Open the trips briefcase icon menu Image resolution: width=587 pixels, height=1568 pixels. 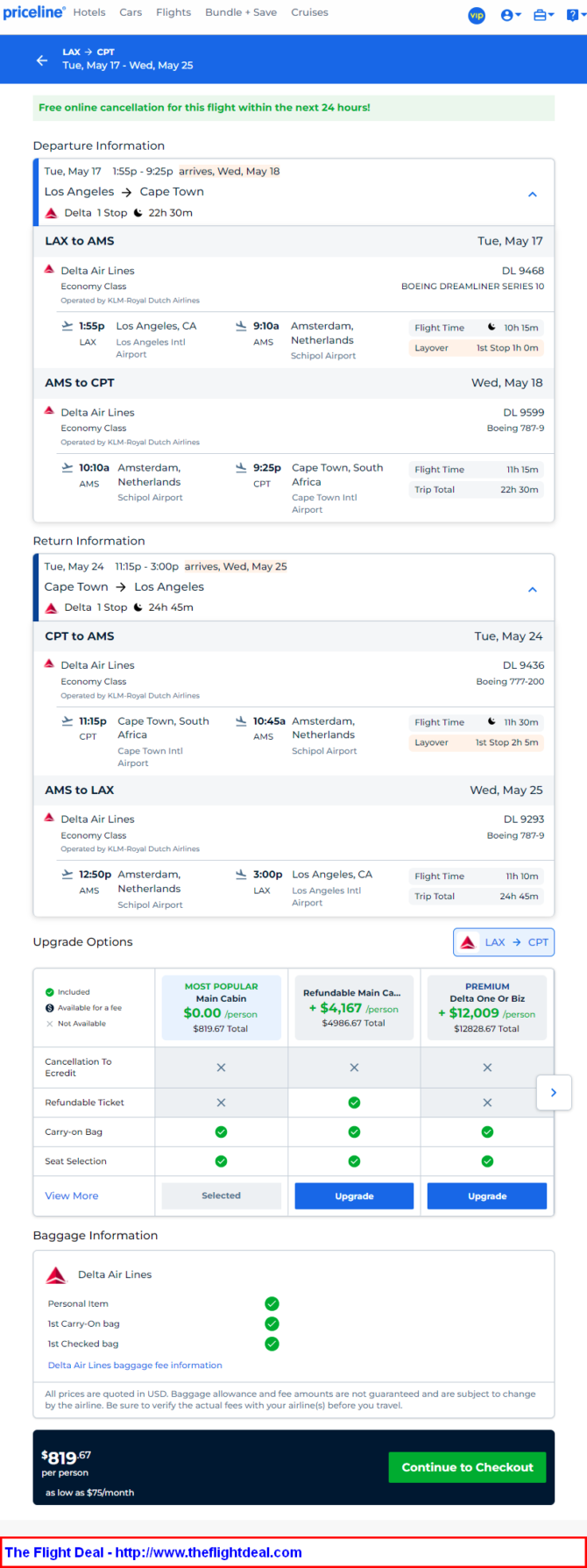pos(543,15)
